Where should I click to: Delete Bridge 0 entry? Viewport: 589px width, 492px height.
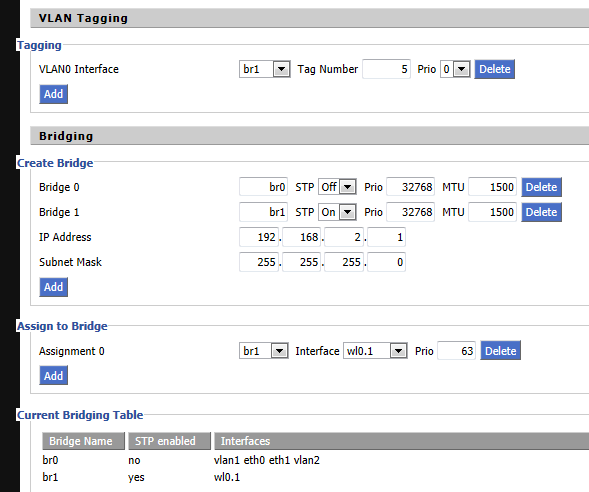tap(541, 187)
